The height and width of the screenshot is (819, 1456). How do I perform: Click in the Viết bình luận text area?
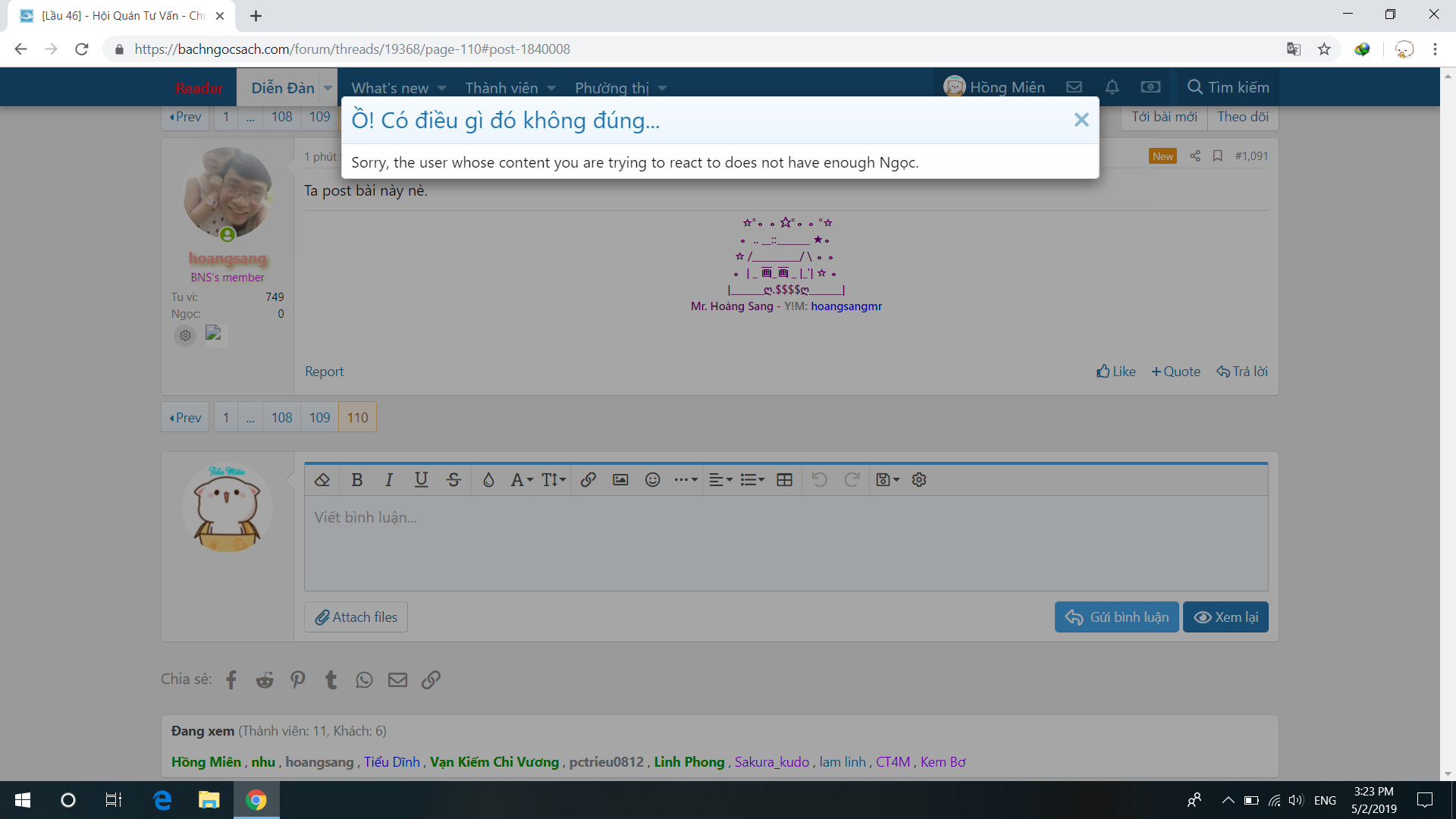[x=786, y=543]
